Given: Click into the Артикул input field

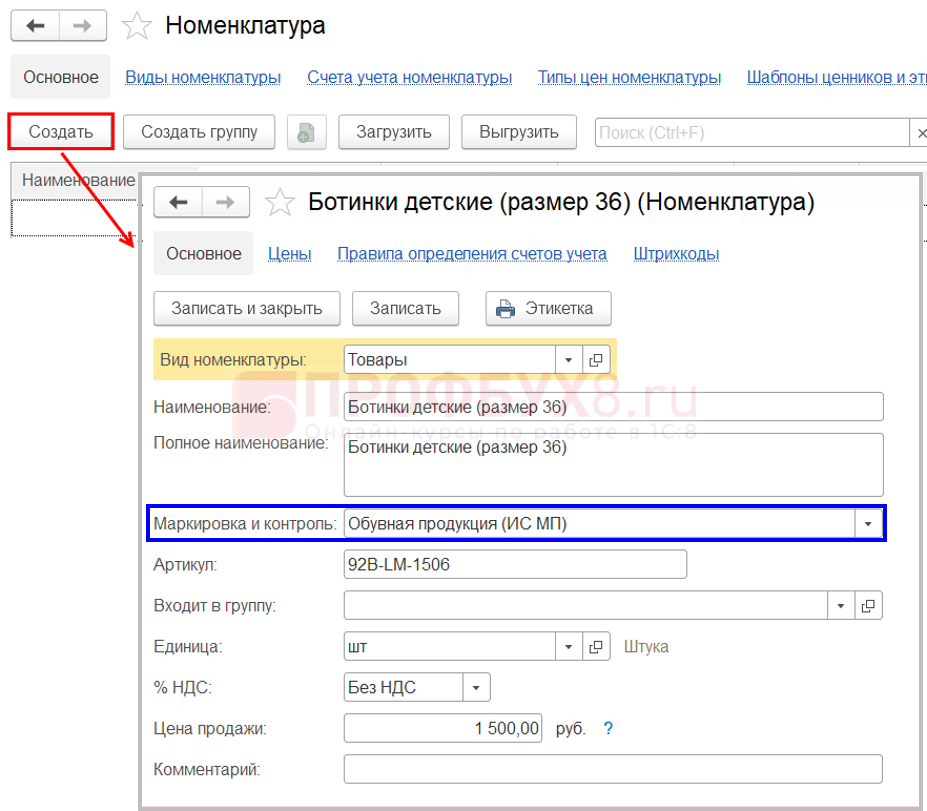Looking at the screenshot, I should point(514,565).
